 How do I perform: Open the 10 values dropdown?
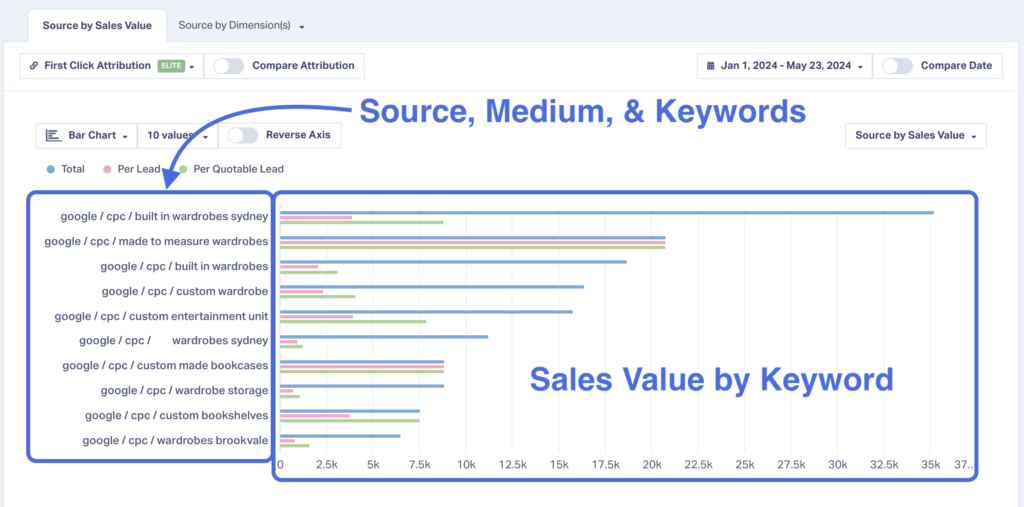[x=178, y=136]
